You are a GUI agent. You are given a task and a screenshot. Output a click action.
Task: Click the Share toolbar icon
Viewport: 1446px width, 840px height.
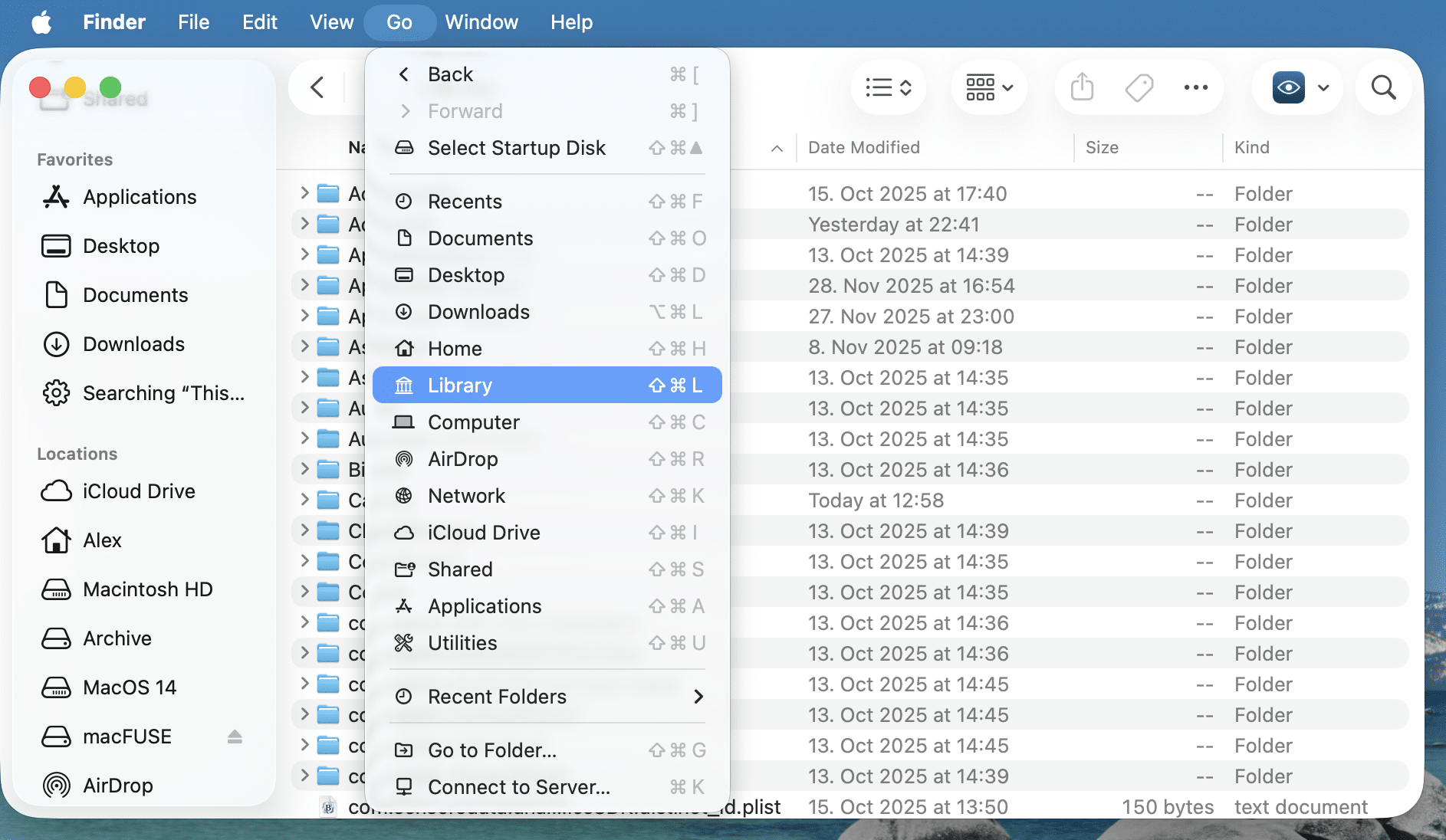click(1082, 87)
